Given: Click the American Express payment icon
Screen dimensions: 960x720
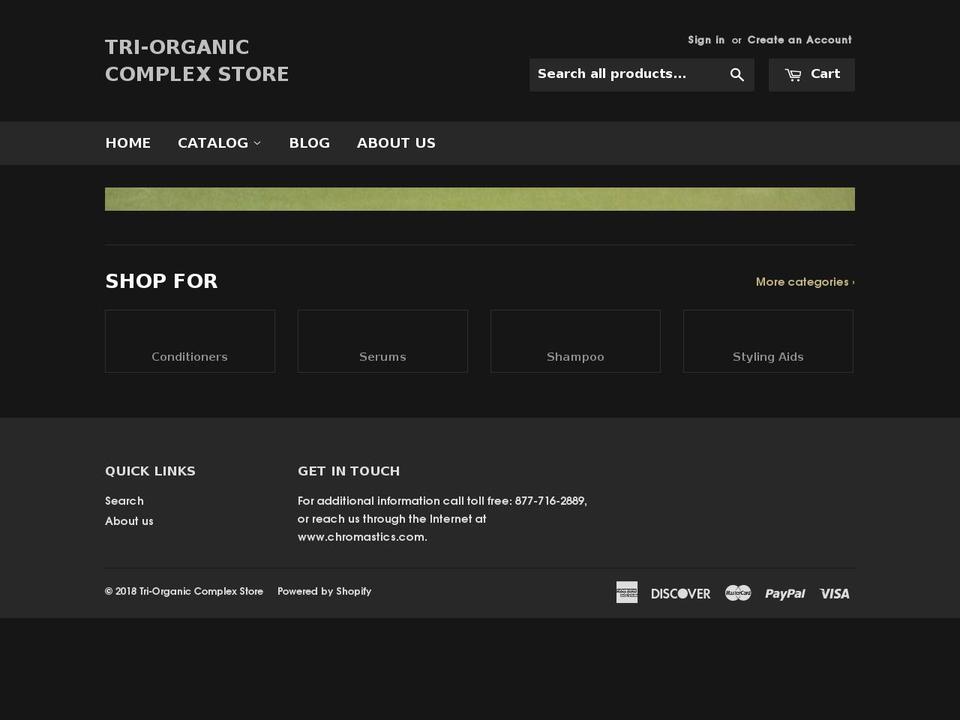Looking at the screenshot, I should coord(626,592).
